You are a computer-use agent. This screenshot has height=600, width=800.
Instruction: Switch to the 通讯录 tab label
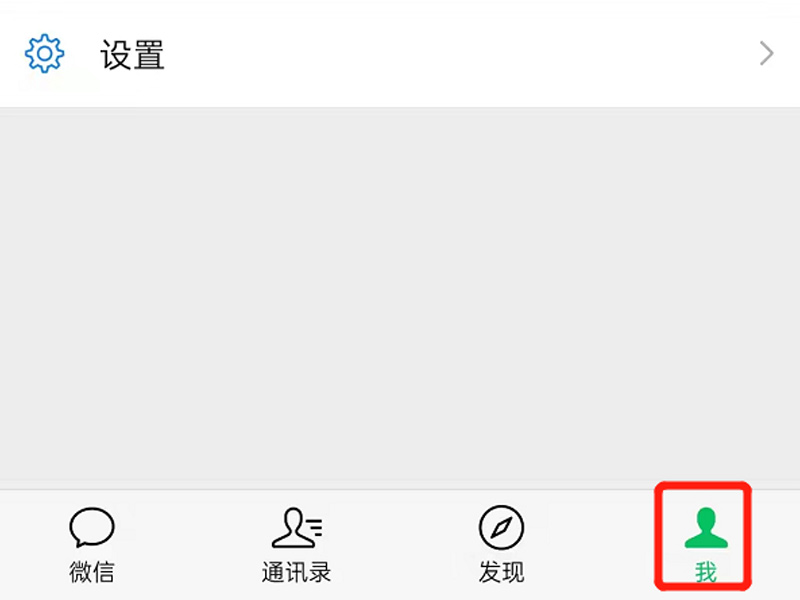pyautogui.click(x=296, y=572)
